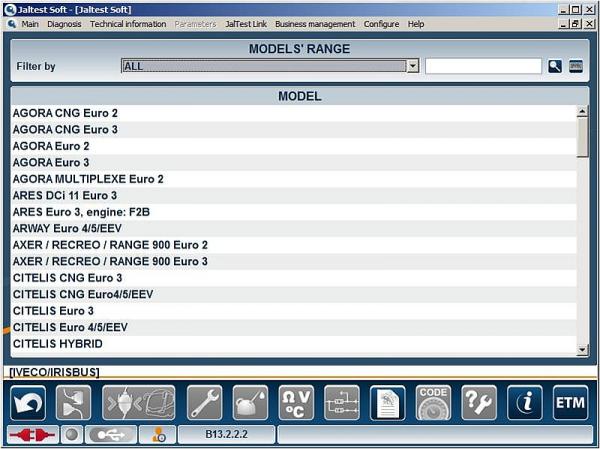This screenshot has height=449, width=600.
Task: Select model AGORA Euro 3
Action: point(294,163)
